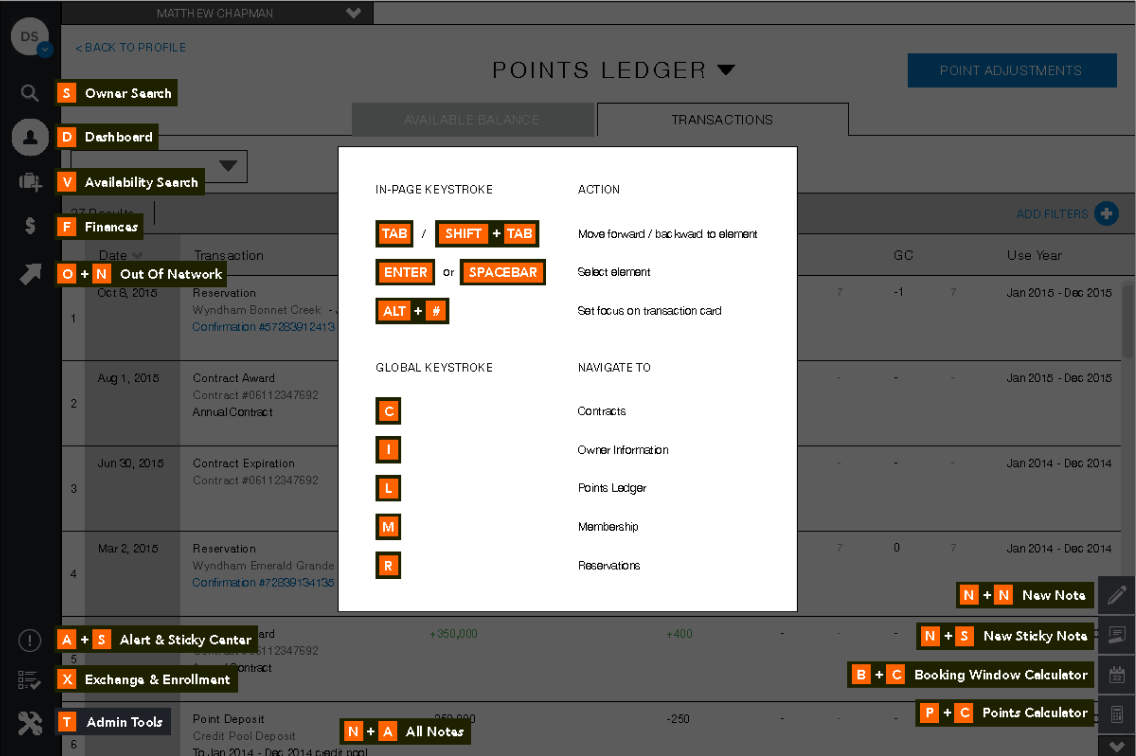
Task: Open Admin Tools wrench icon
Action: (x=30, y=722)
